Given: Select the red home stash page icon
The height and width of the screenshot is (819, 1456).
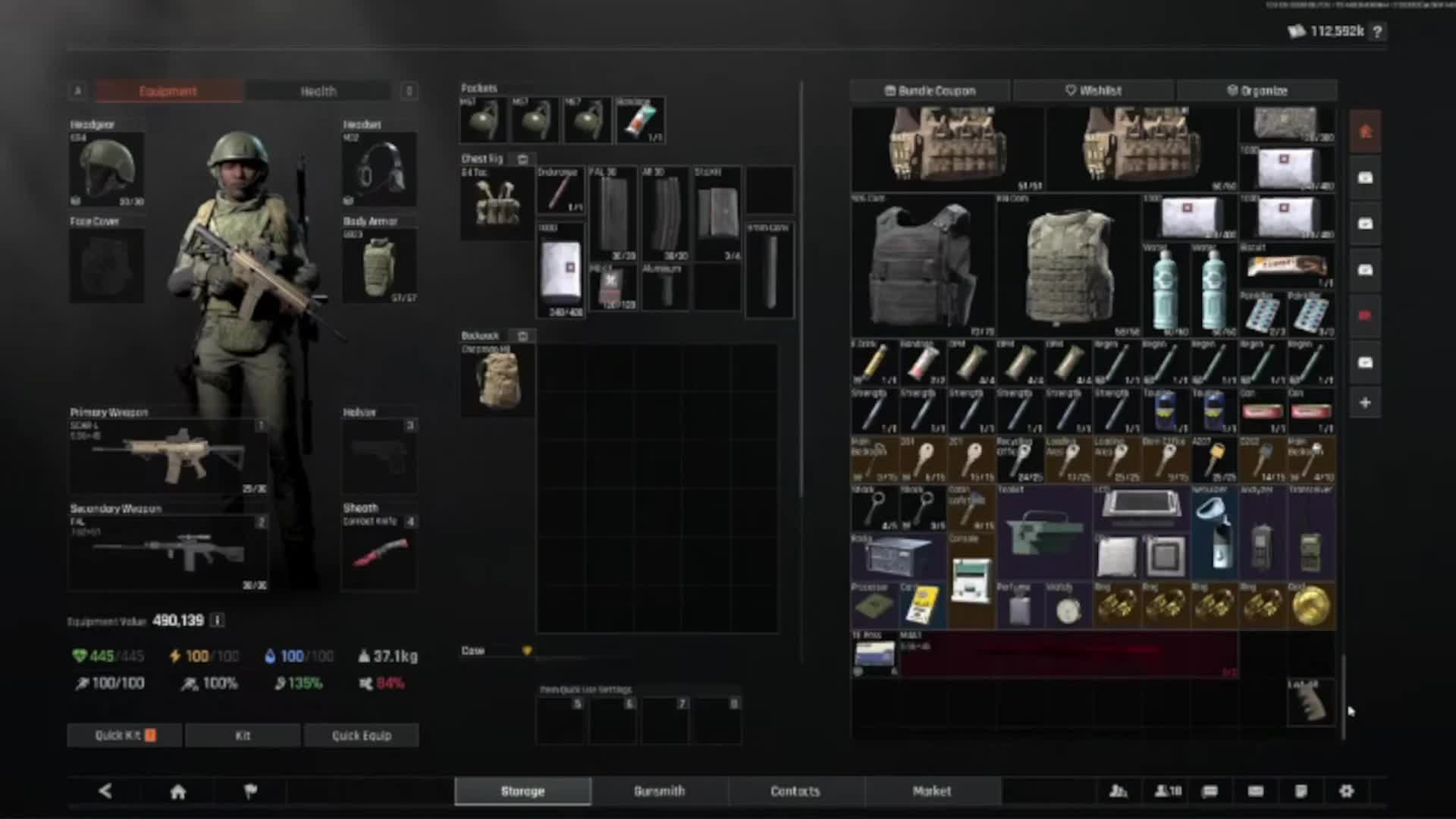Looking at the screenshot, I should (1365, 132).
